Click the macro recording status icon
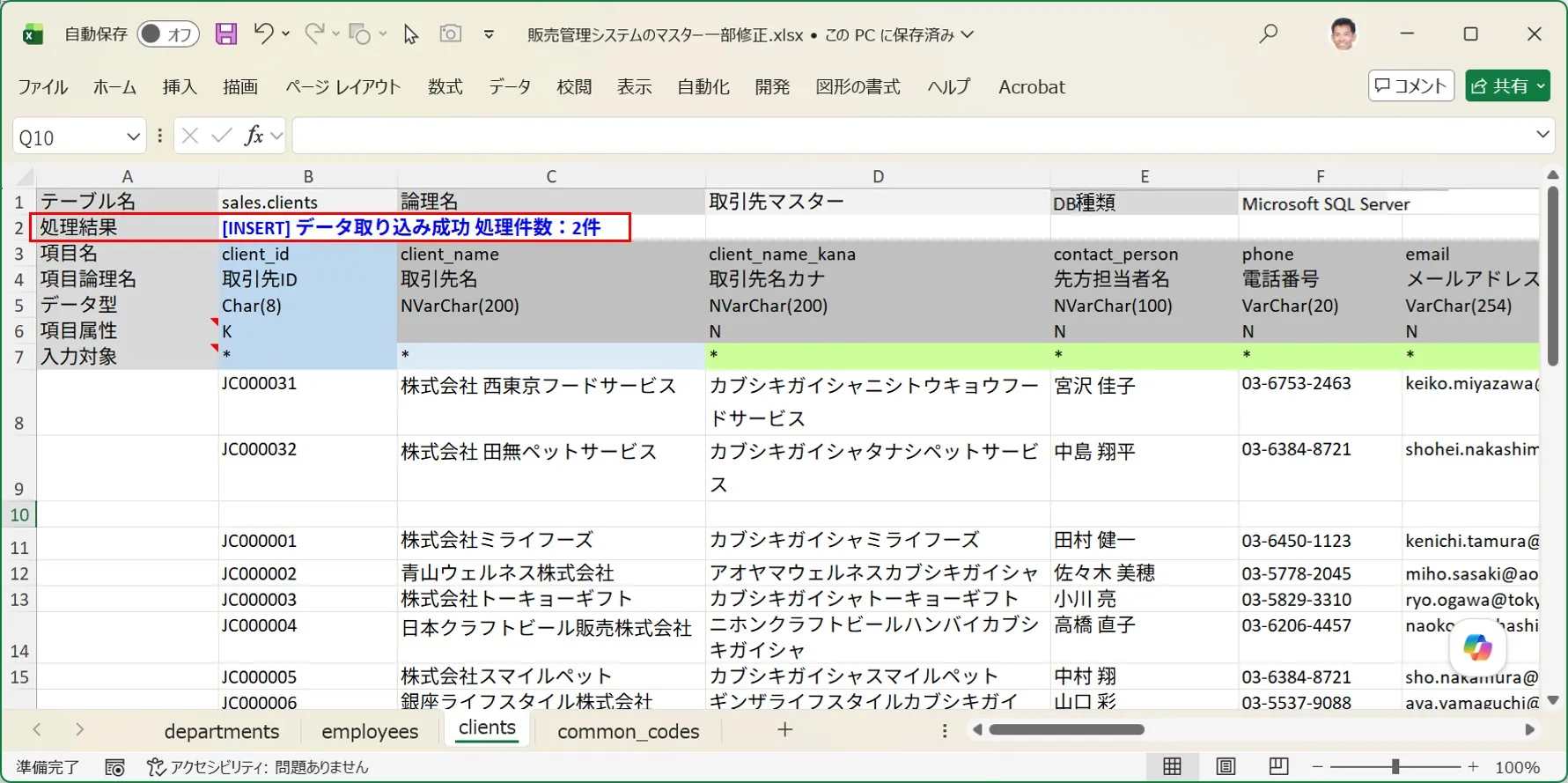 click(x=114, y=767)
